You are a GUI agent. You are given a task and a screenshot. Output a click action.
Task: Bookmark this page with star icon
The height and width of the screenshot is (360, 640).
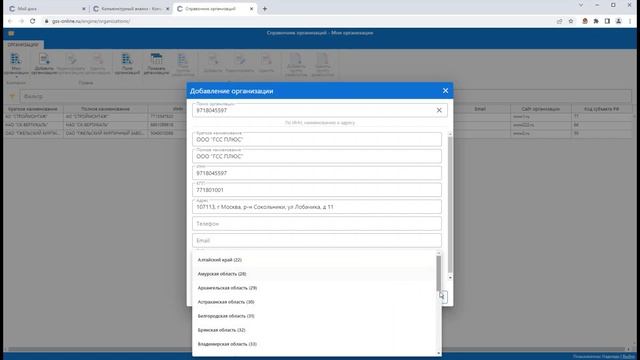point(571,21)
